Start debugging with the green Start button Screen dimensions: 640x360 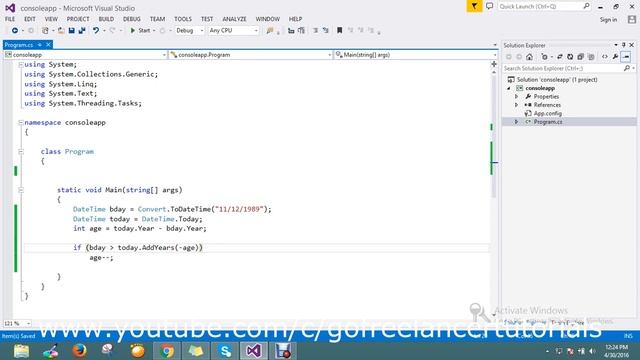140,31
